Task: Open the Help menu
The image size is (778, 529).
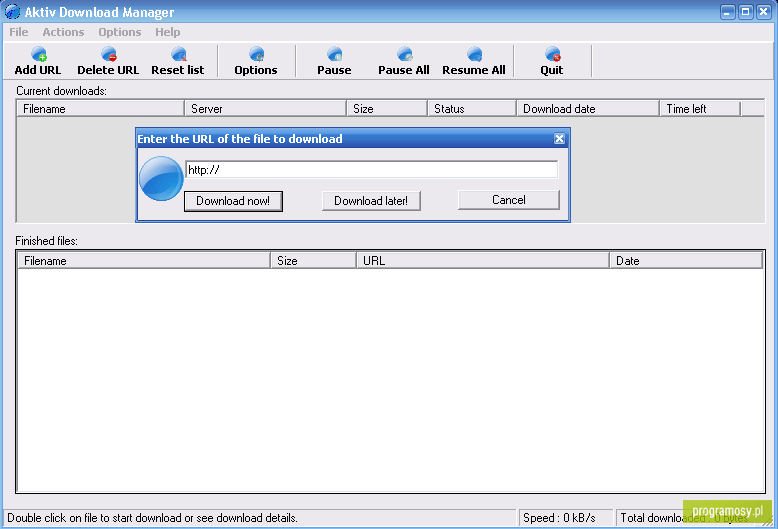Action: pyautogui.click(x=167, y=32)
